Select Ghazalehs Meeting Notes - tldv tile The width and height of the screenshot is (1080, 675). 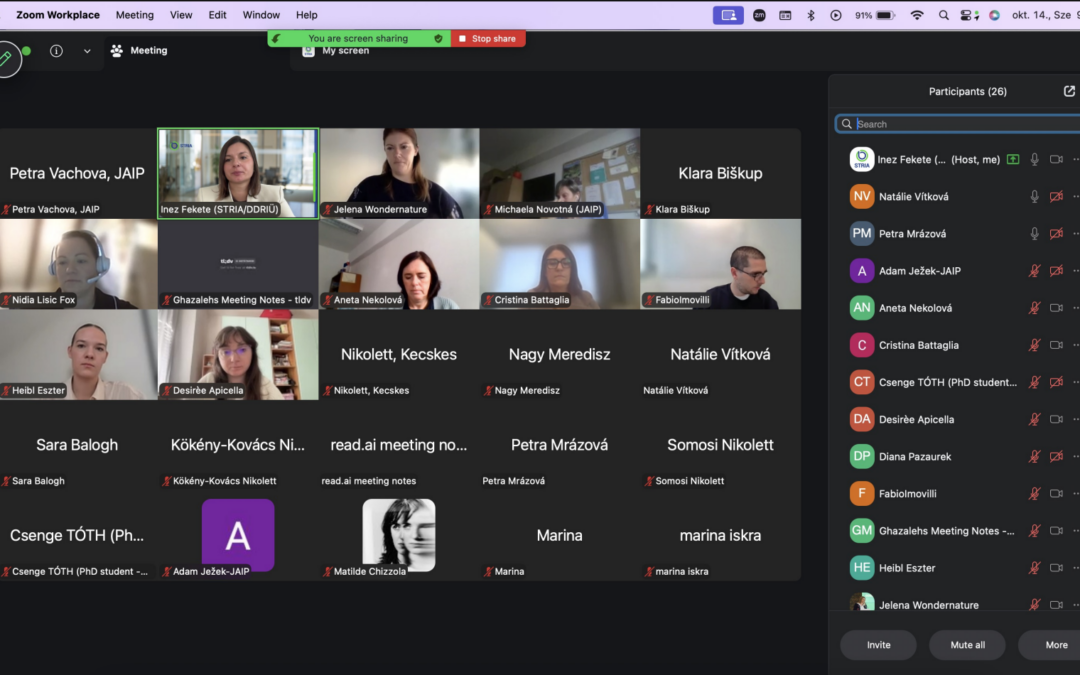click(238, 264)
